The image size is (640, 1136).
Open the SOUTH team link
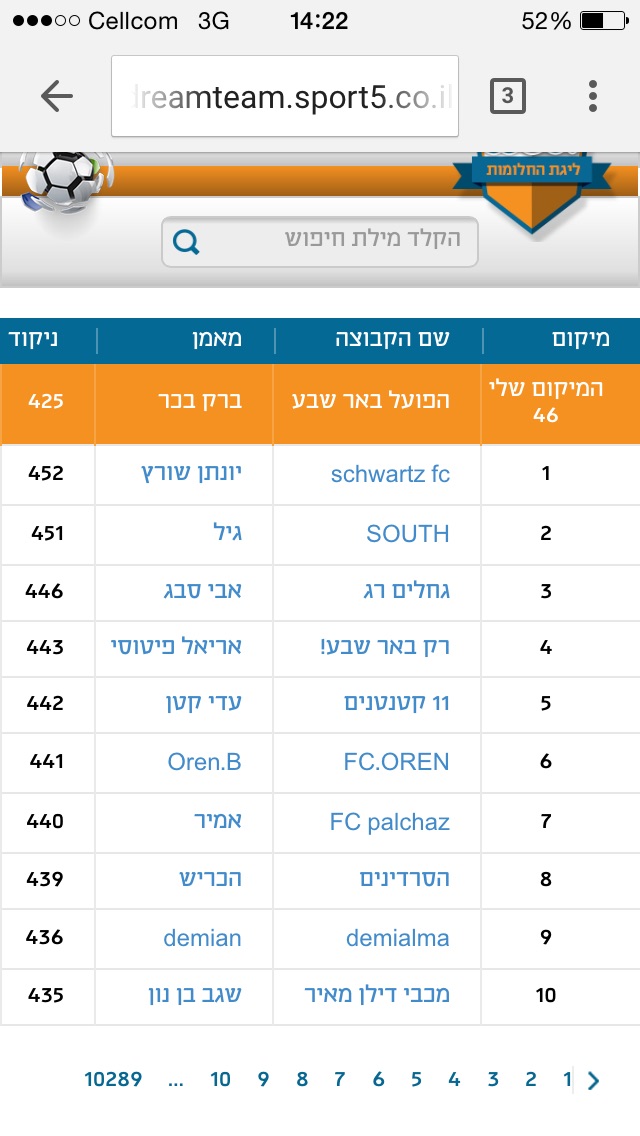tap(407, 533)
